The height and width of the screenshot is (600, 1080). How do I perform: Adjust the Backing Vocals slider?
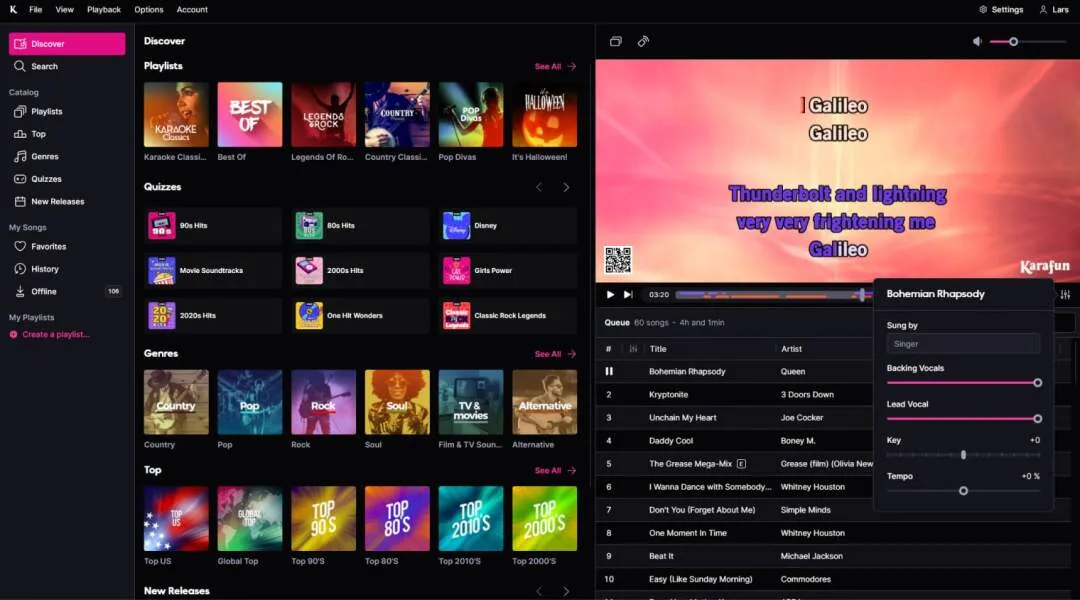(x=963, y=382)
